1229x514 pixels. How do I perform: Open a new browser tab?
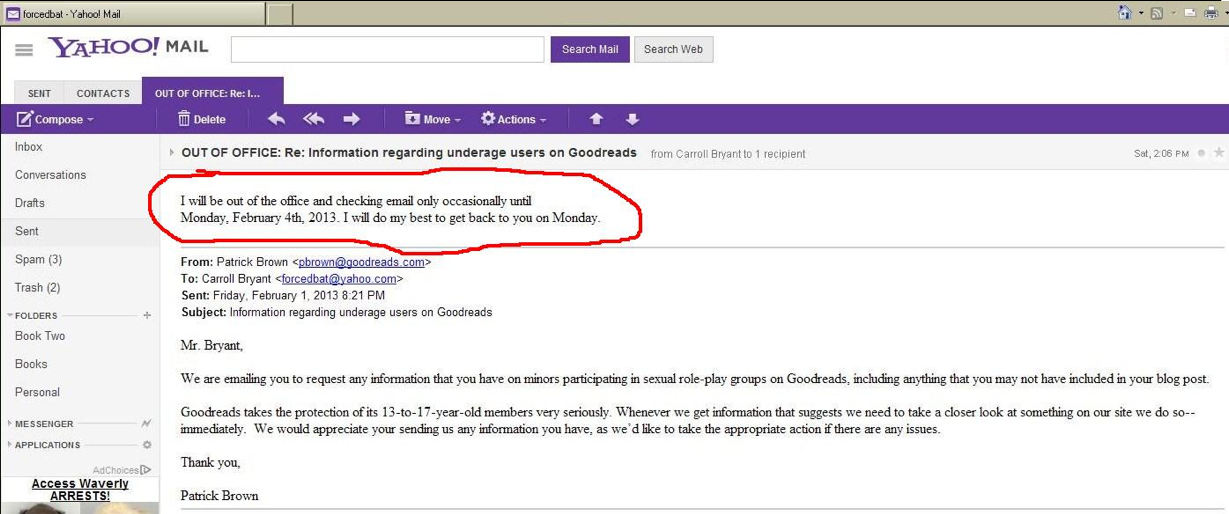[x=280, y=14]
